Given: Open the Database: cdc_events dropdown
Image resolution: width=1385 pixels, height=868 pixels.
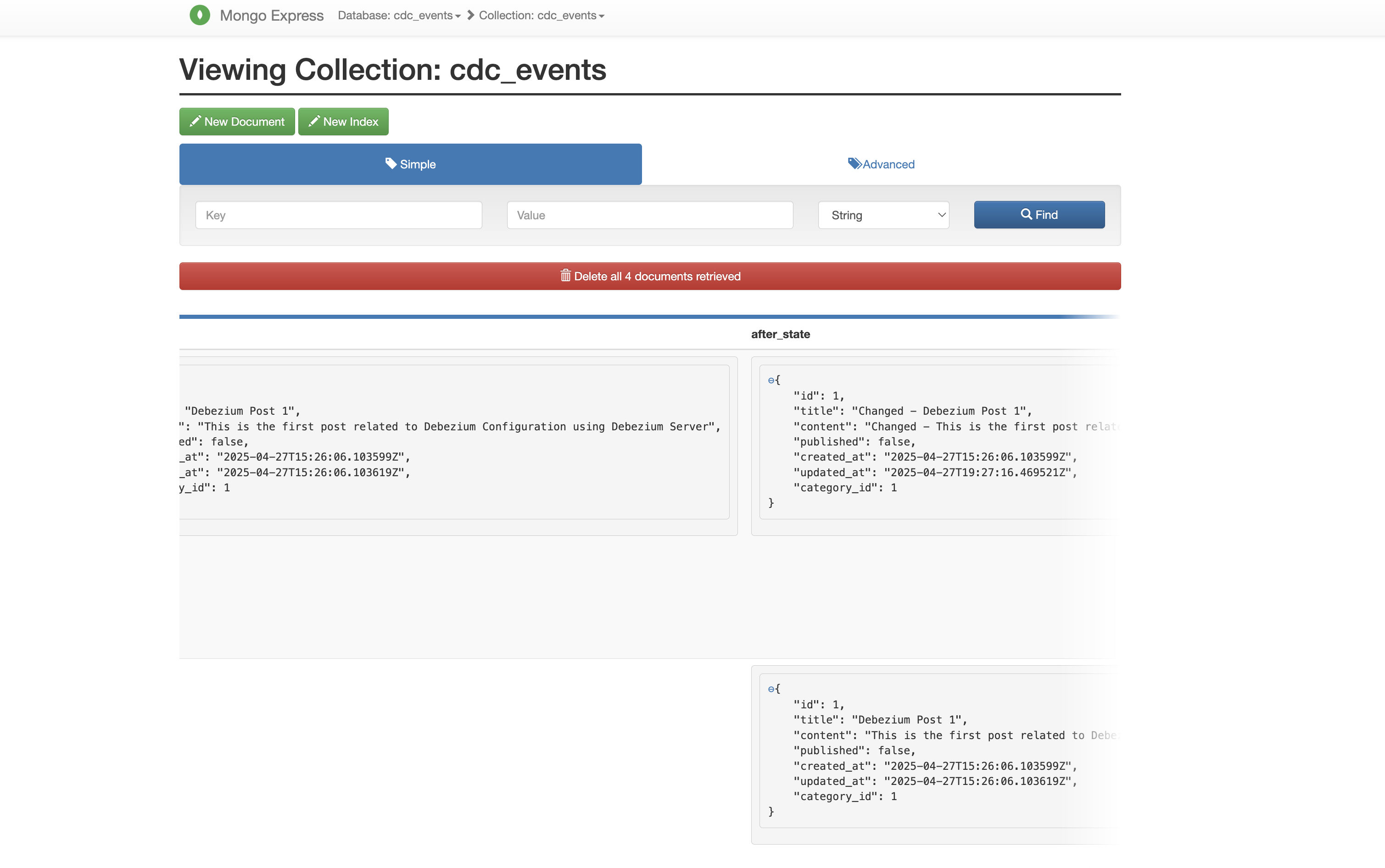Looking at the screenshot, I should pos(399,16).
